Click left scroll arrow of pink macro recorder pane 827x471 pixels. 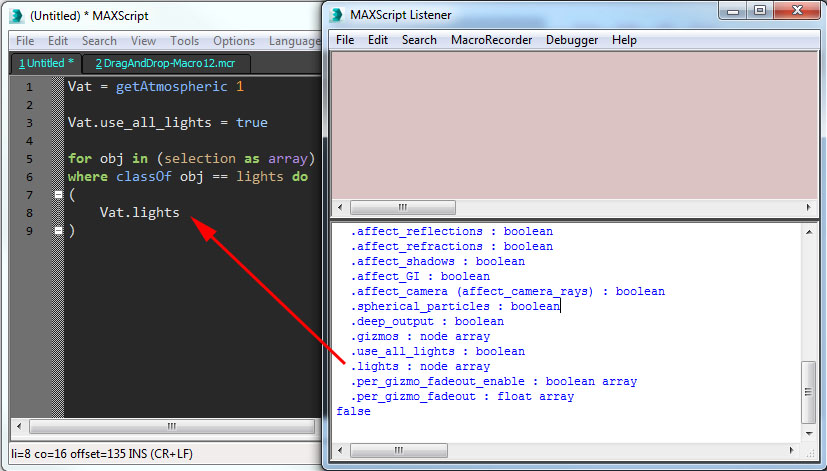point(338,208)
